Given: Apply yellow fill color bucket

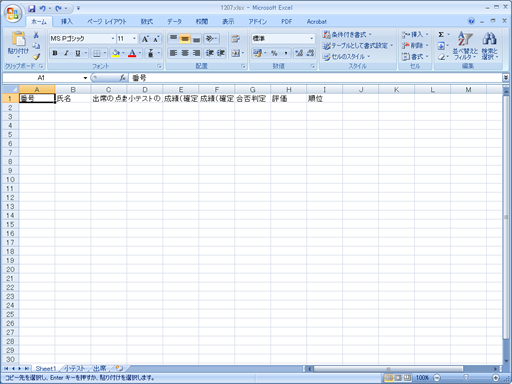Looking at the screenshot, I should pyautogui.click(x=116, y=53).
